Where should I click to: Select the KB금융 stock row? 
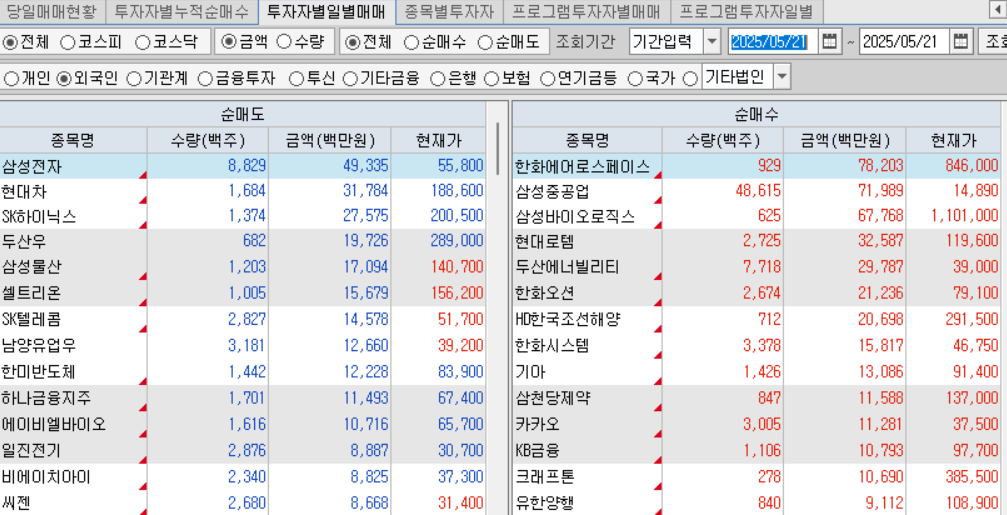tap(758, 450)
